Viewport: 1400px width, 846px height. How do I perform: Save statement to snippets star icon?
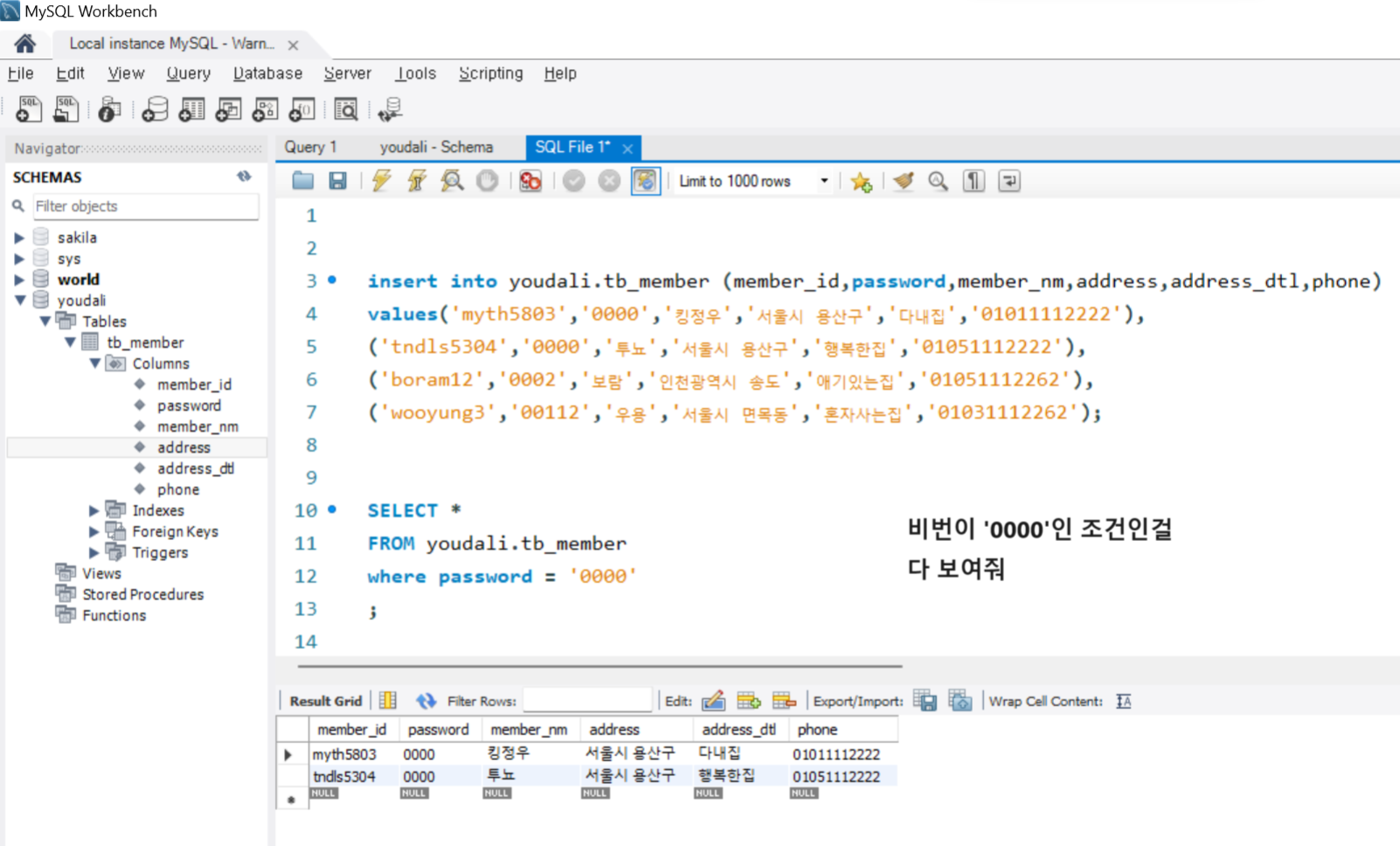861,182
